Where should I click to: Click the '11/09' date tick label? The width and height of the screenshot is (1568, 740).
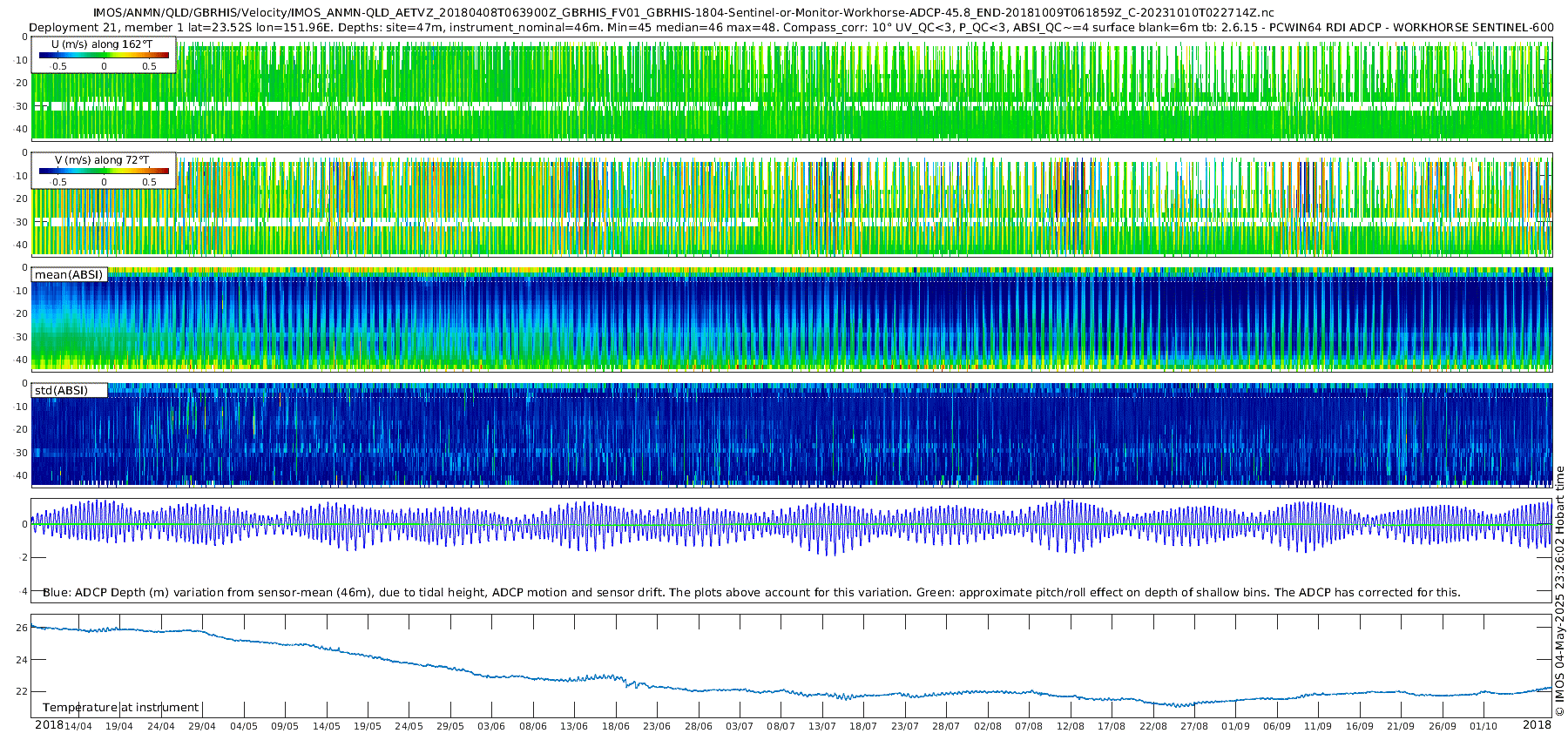coord(1319,726)
